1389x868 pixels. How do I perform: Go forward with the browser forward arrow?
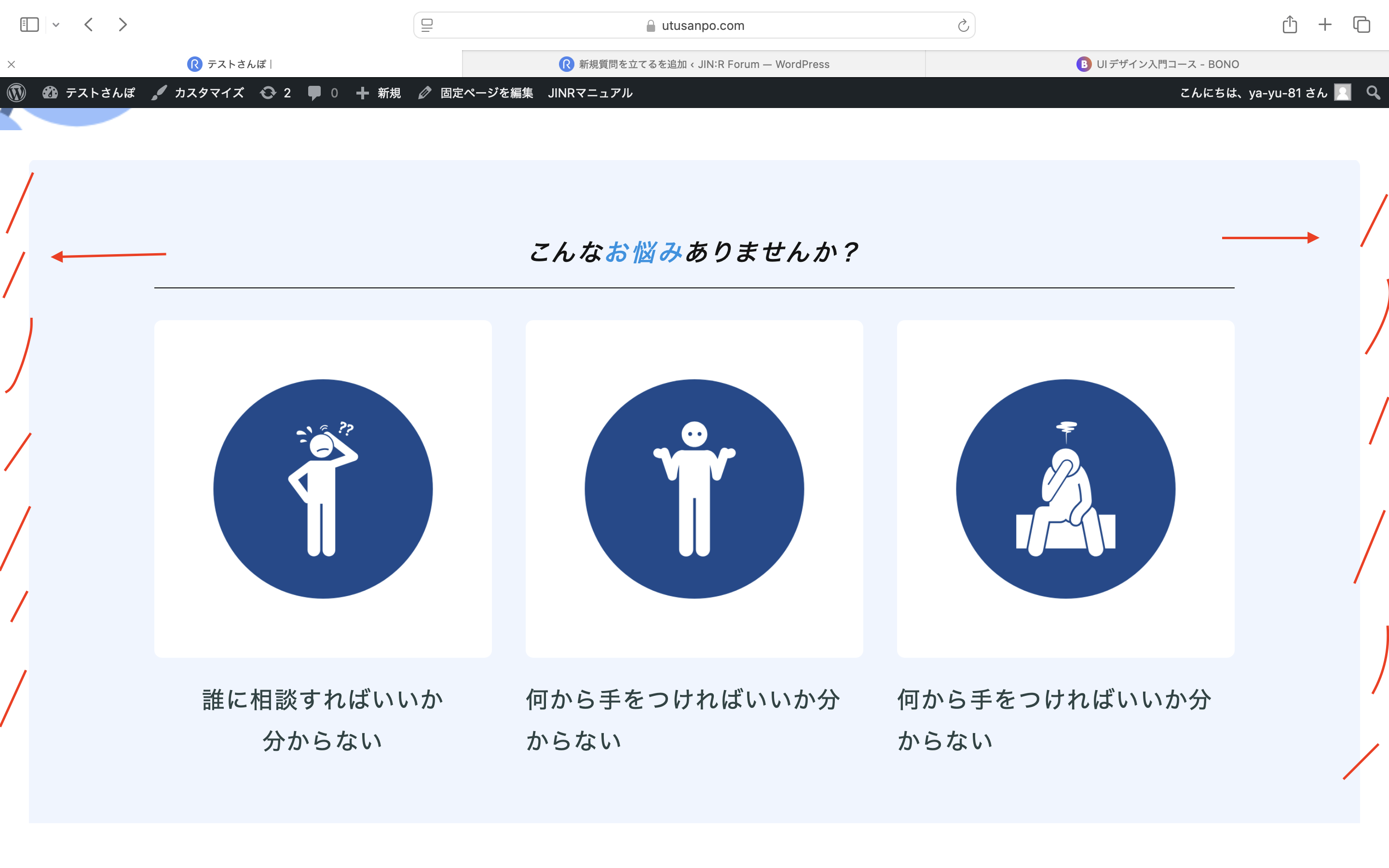pyautogui.click(x=122, y=25)
